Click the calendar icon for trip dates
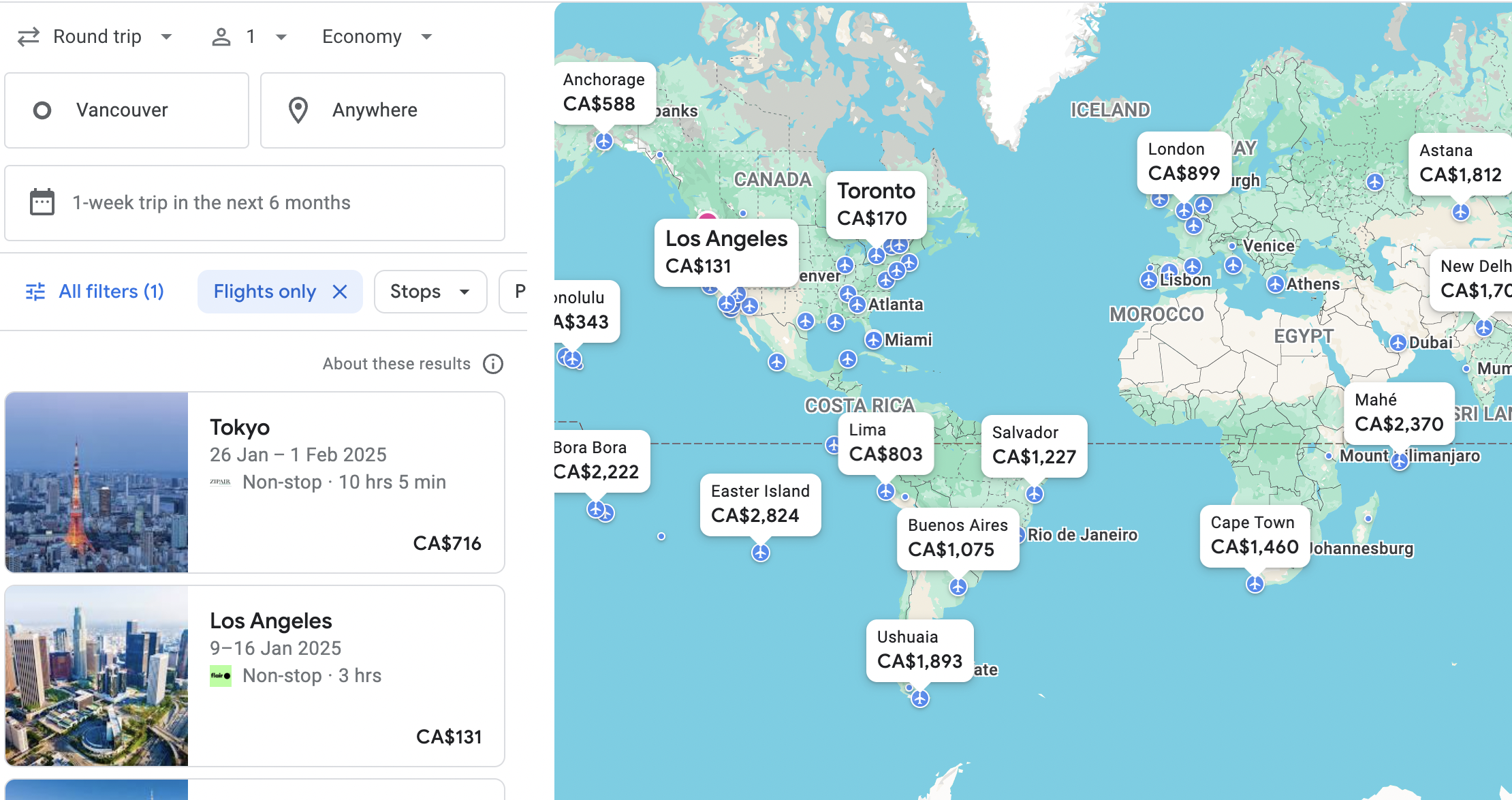The image size is (1512, 800). coord(42,203)
